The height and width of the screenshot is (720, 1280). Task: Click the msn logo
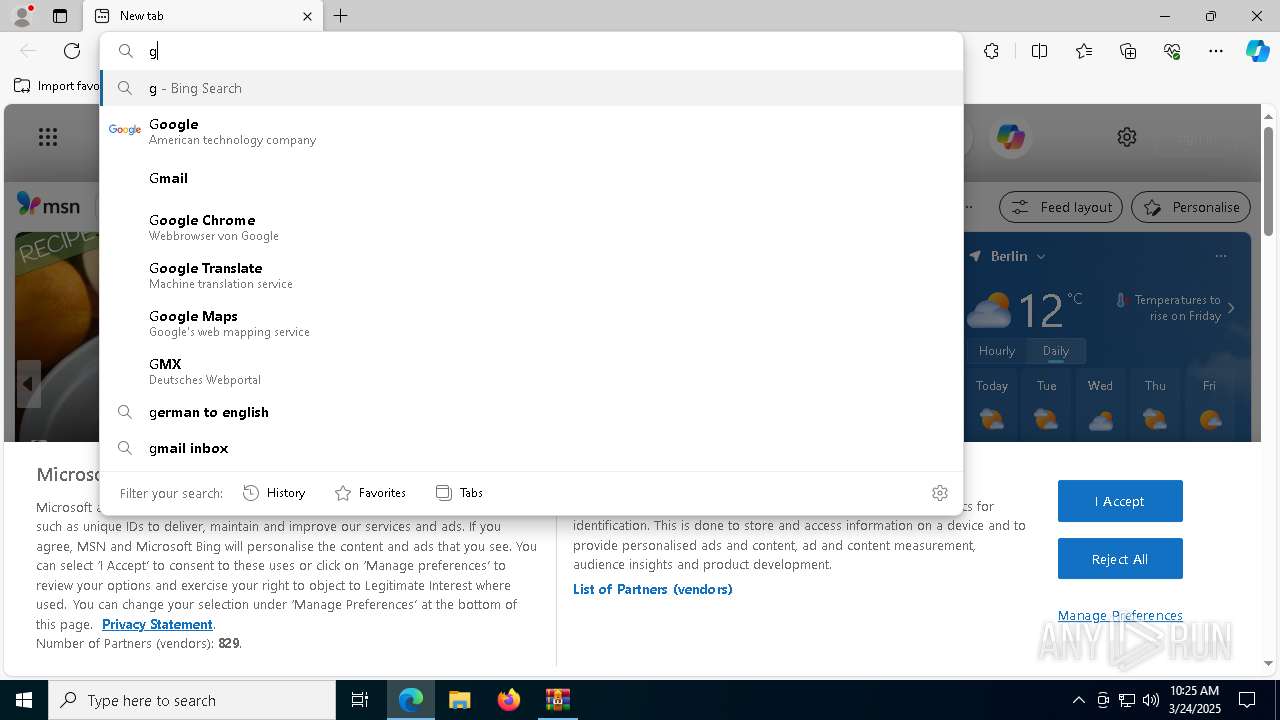pyautogui.click(x=48, y=205)
